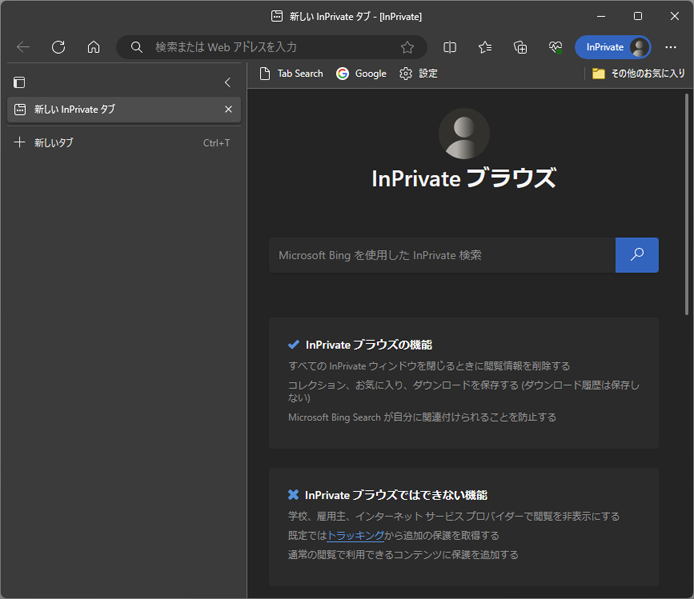Go to the Home page icon
Image resolution: width=694 pixels, height=599 pixels.
(93, 47)
